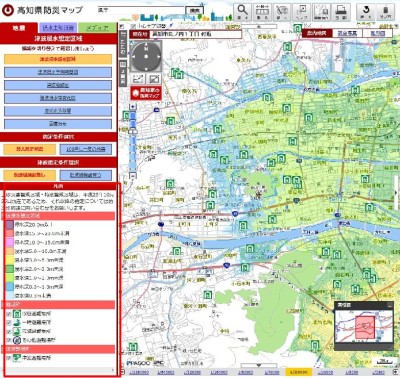Open the magnifier search tool in toolbar
This screenshot has height=378, width=400.
click(242, 12)
